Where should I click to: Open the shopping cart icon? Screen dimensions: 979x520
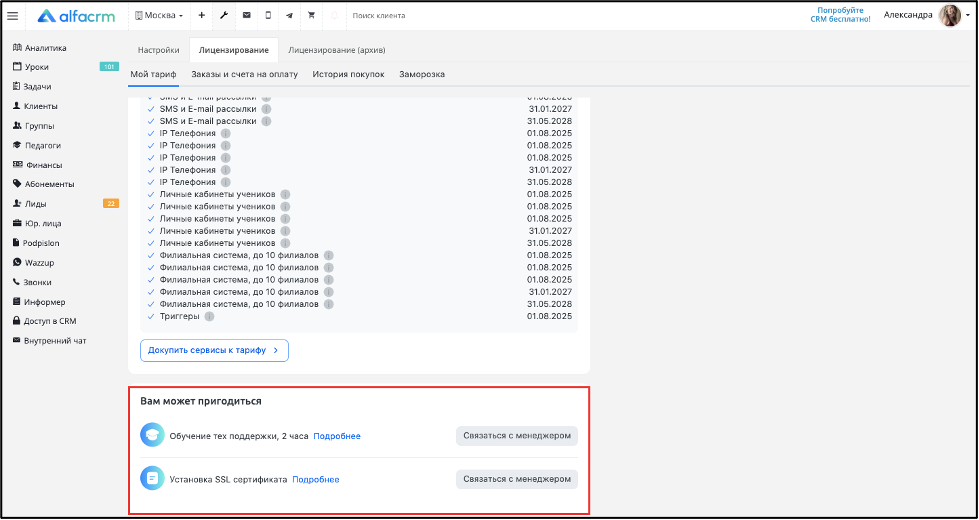point(311,15)
